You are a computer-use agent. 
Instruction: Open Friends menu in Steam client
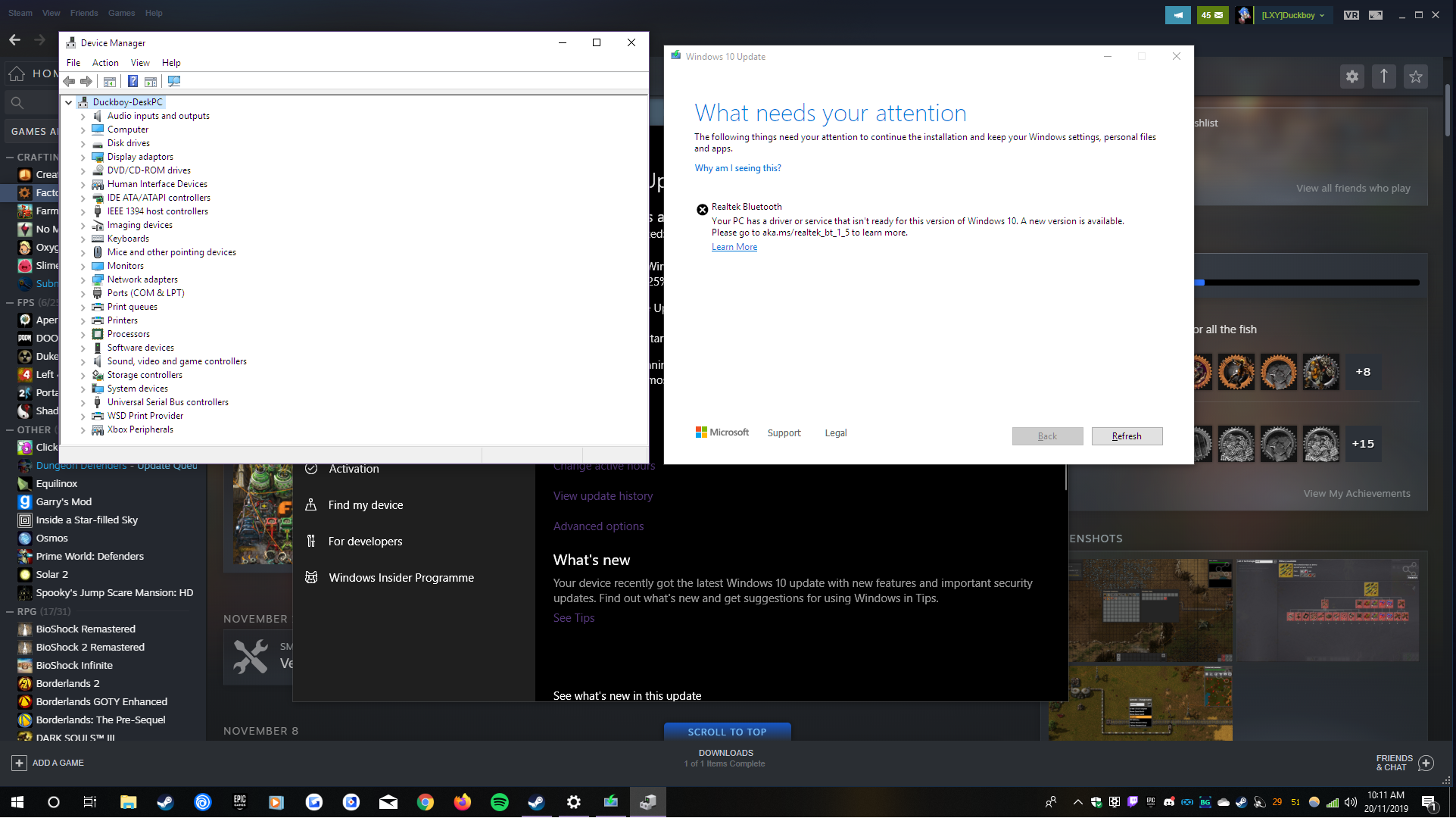(84, 13)
